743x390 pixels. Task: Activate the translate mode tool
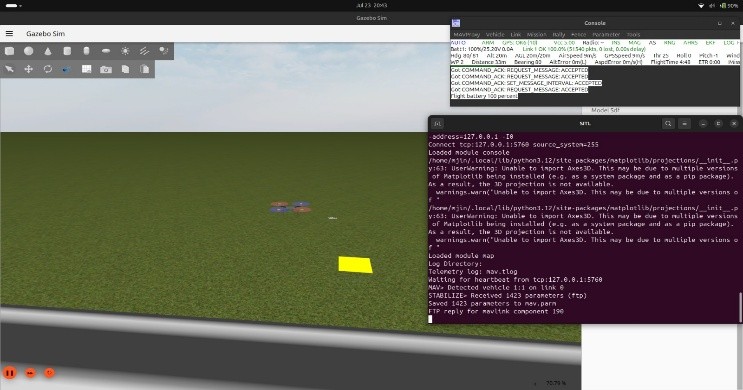[x=29, y=69]
